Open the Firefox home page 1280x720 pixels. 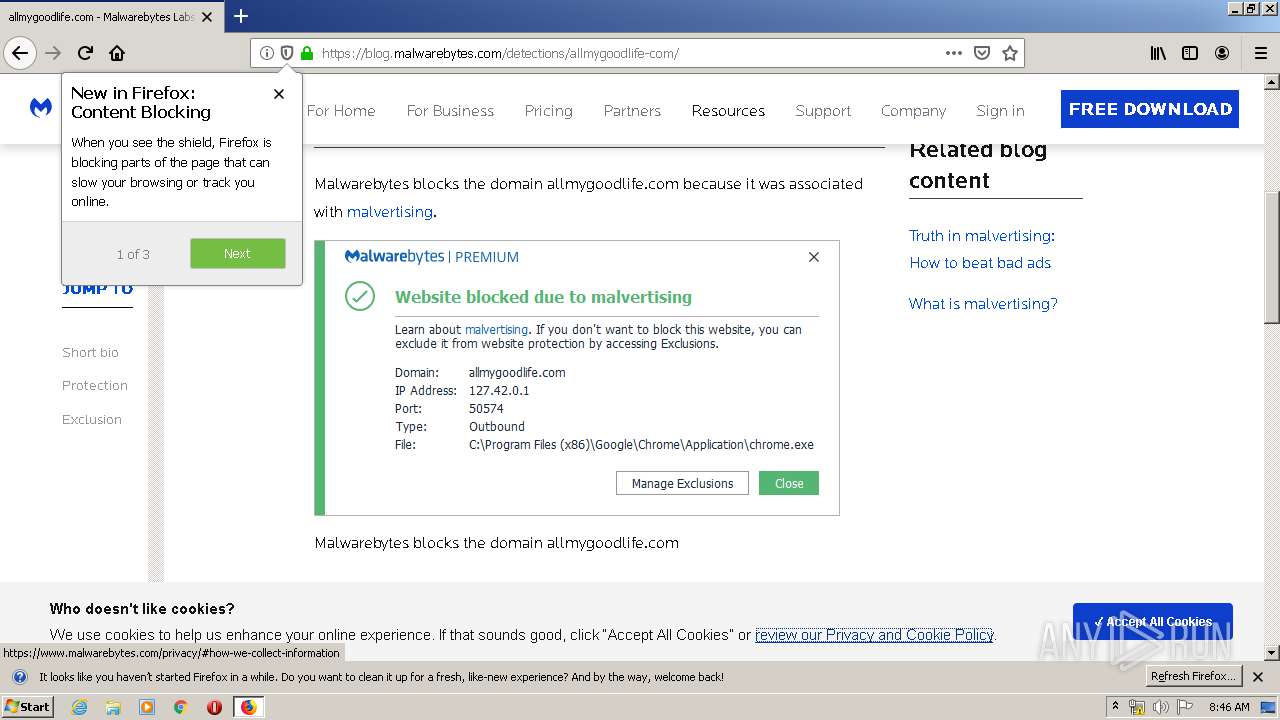pos(117,53)
